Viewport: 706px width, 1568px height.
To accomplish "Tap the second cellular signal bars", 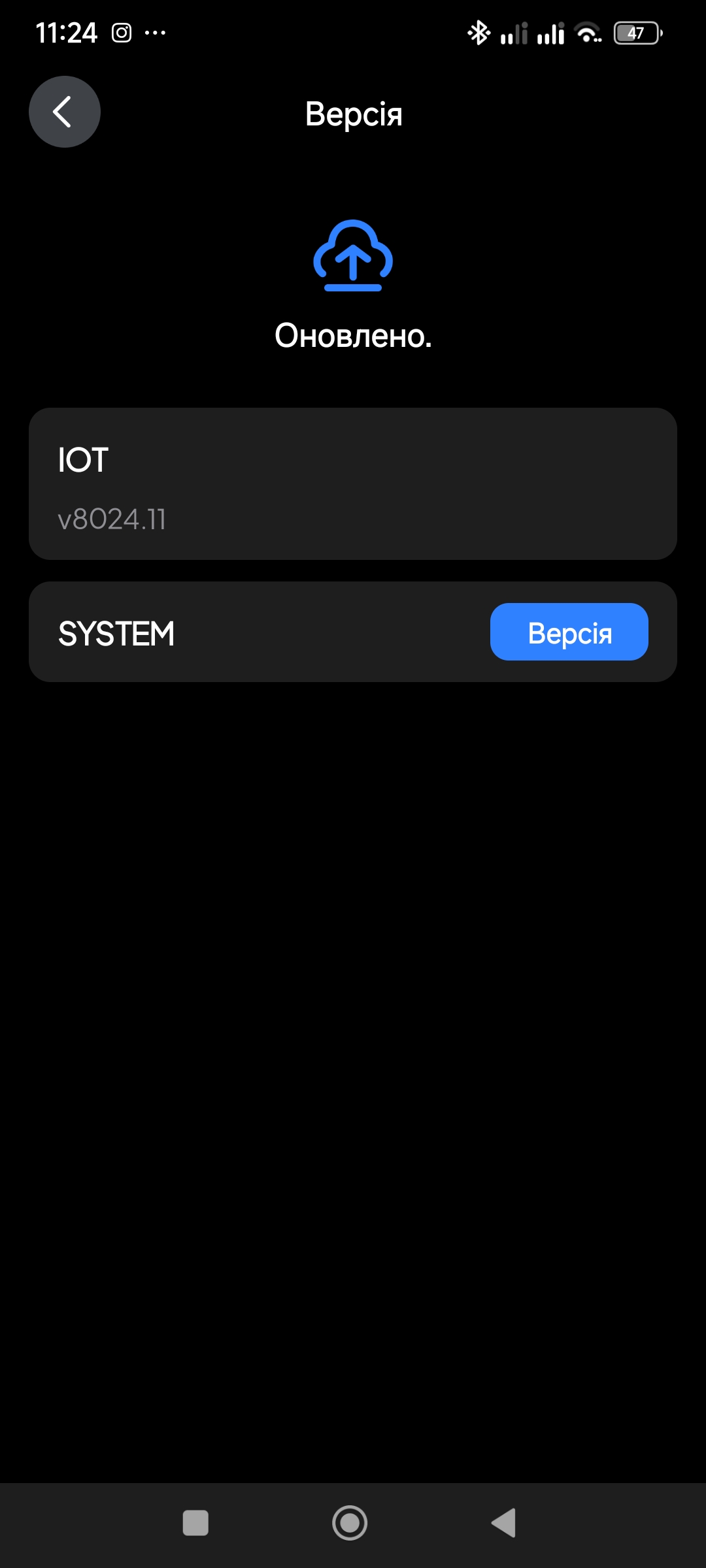I will click(x=550, y=33).
